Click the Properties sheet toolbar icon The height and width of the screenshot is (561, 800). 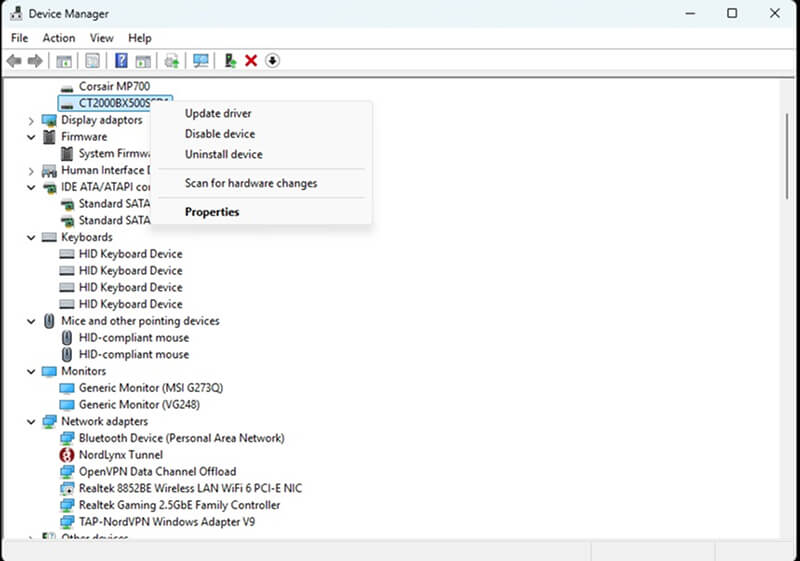click(x=92, y=61)
